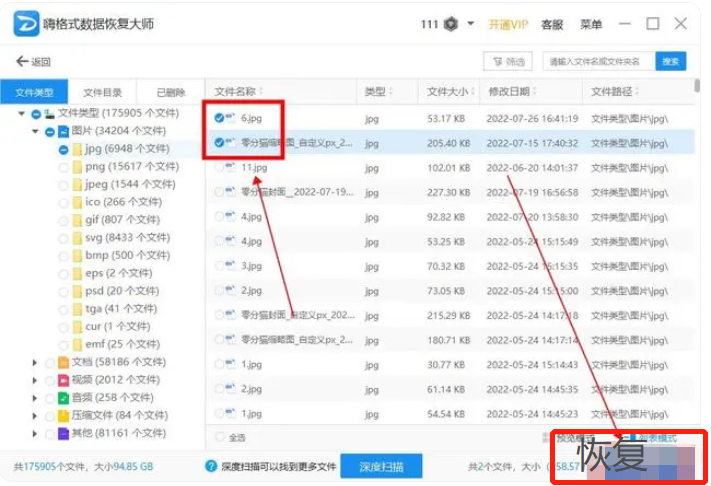
Task: Click the 视频 category icon in tree
Action: [x=64, y=380]
